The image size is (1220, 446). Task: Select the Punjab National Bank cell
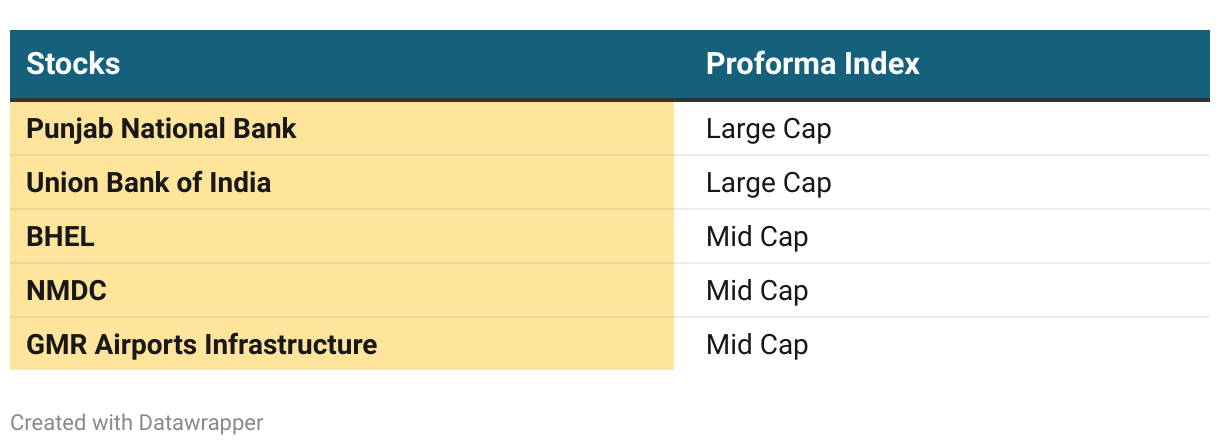(161, 129)
